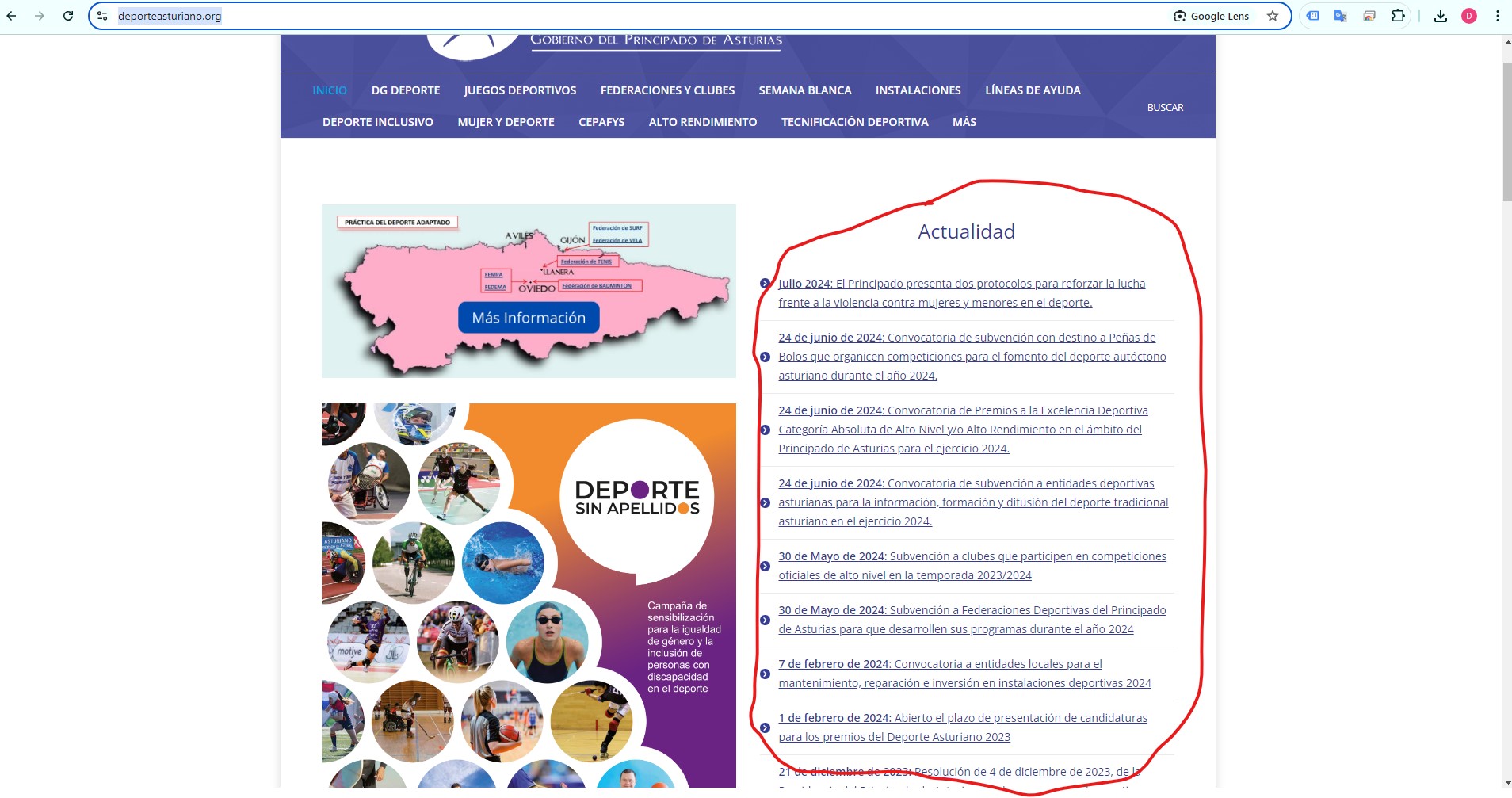
Task: Click the BUSCAR search link
Action: coord(1165,108)
